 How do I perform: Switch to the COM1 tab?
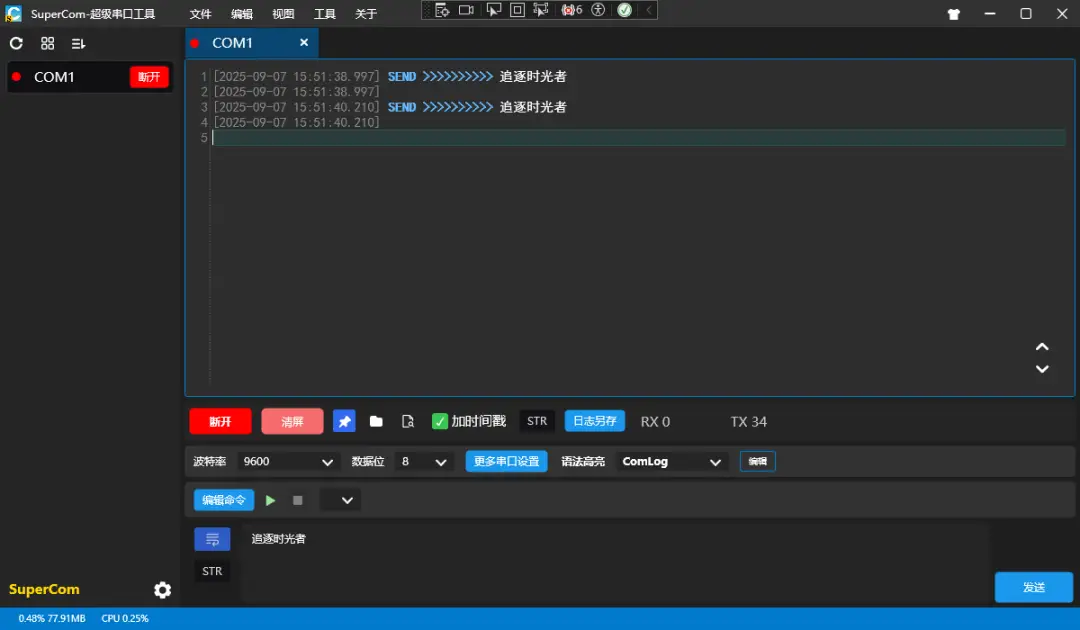coord(234,43)
